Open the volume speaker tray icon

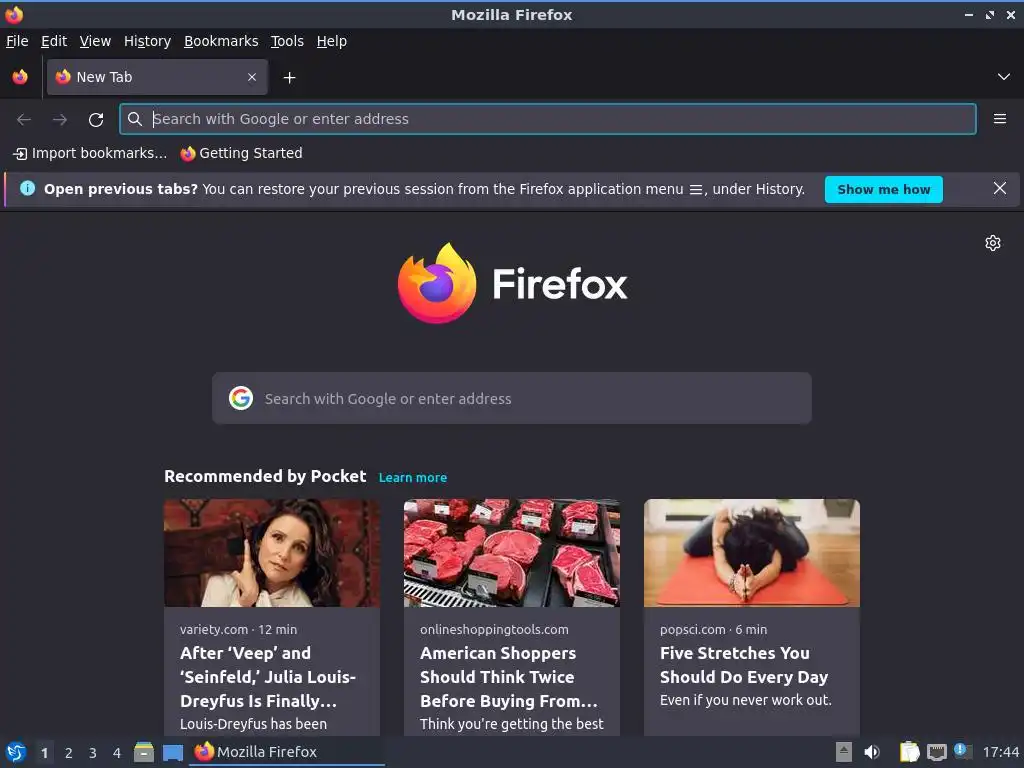872,752
